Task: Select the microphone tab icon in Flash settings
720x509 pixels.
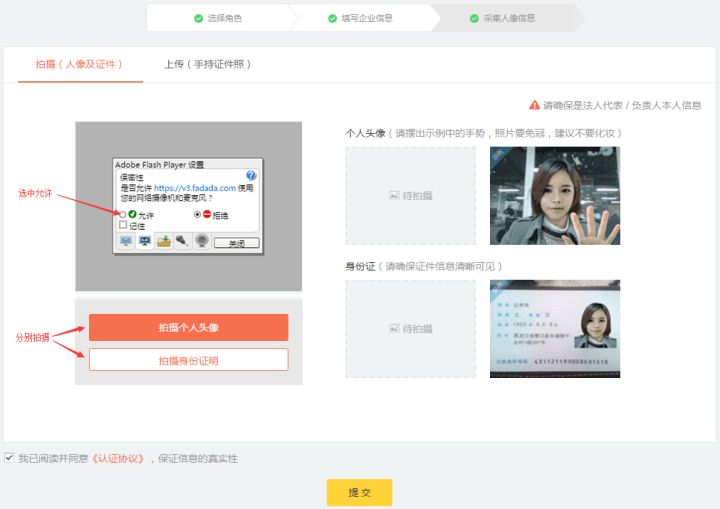Action: point(182,241)
